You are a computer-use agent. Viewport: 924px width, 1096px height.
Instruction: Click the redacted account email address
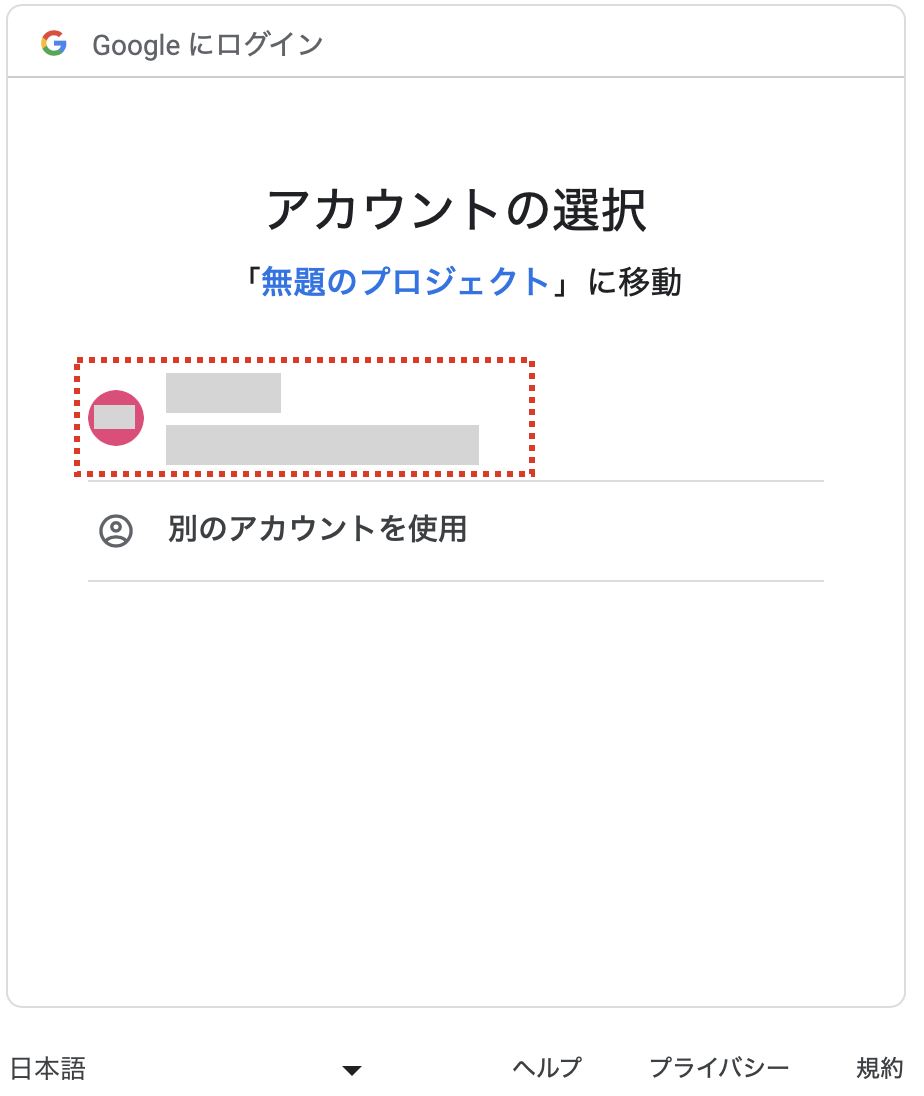[322, 445]
